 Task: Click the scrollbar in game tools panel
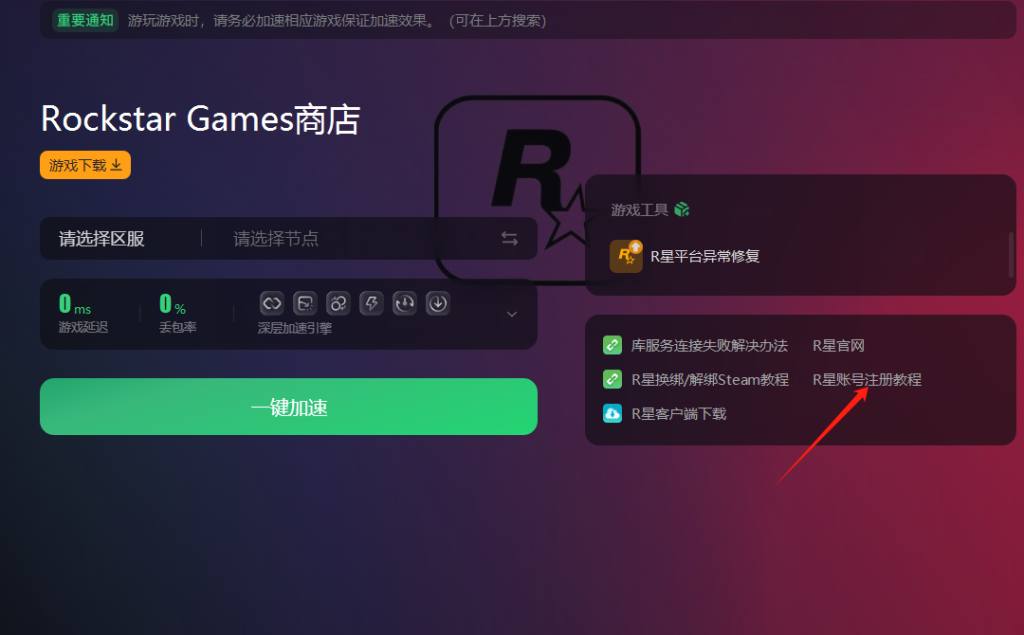(x=1012, y=255)
